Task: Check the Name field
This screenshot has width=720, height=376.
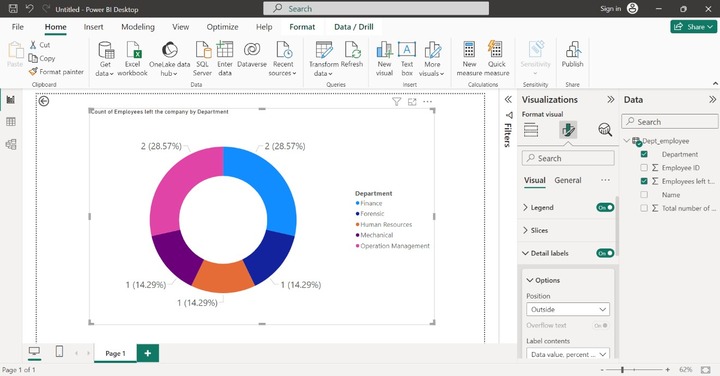Action: (x=644, y=195)
